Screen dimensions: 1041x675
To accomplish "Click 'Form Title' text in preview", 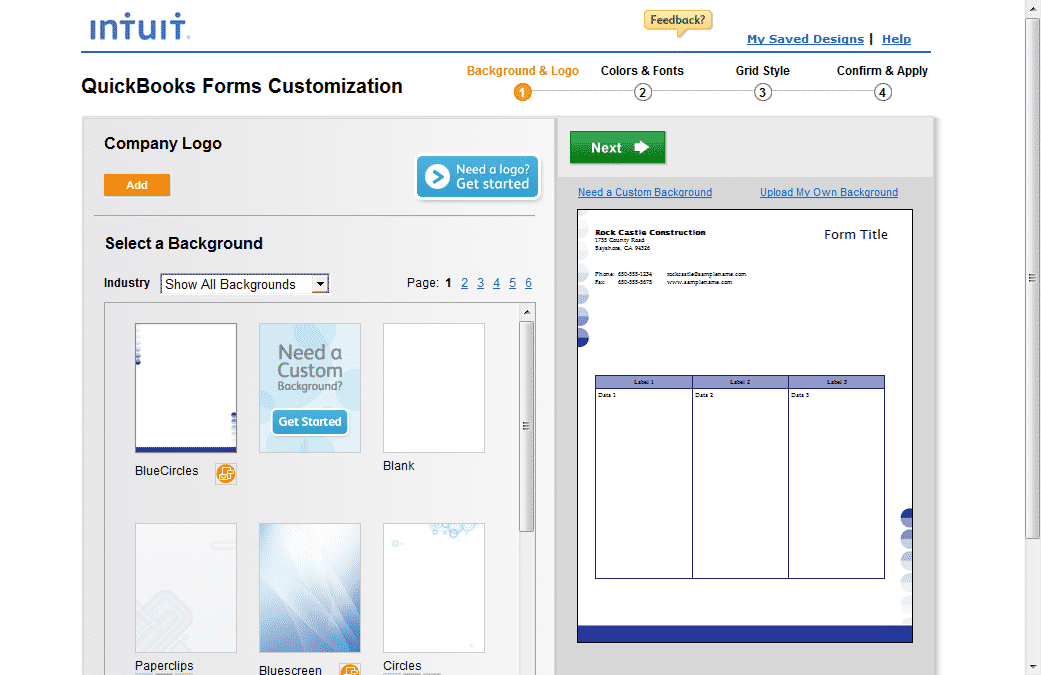I will point(855,234).
